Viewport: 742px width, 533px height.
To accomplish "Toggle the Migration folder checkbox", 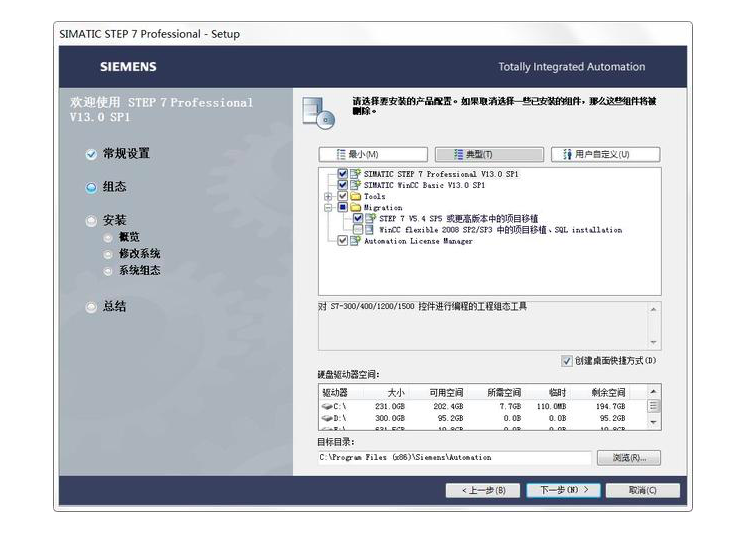I will [343, 207].
